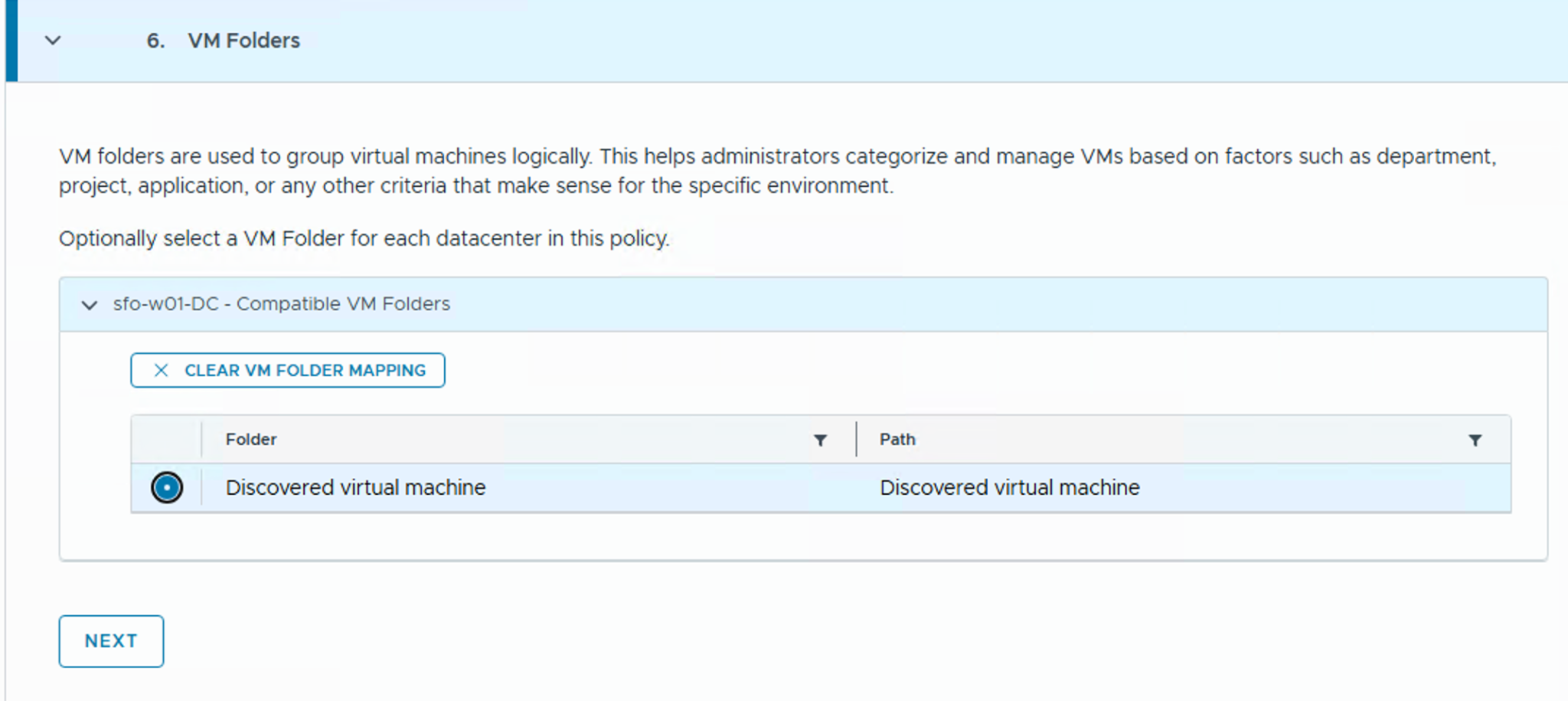The image size is (1568, 701).
Task: Select the Discovered virtual machine folder name cell
Action: [x=355, y=488]
